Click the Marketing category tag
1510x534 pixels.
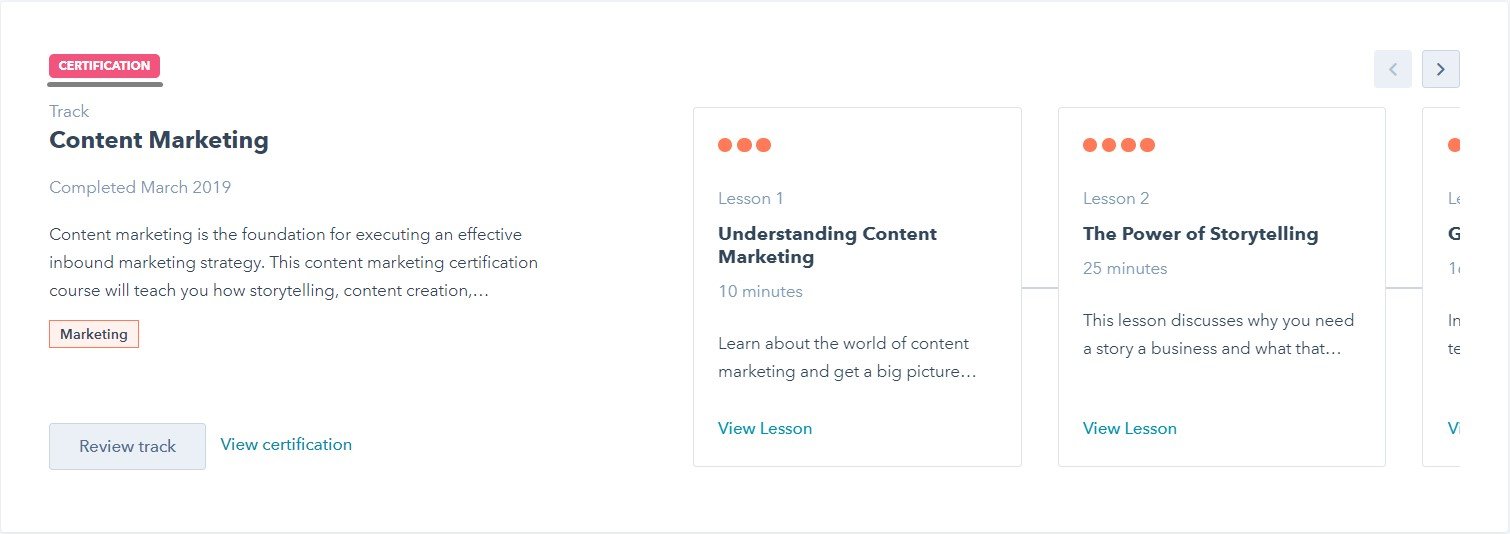click(x=94, y=334)
